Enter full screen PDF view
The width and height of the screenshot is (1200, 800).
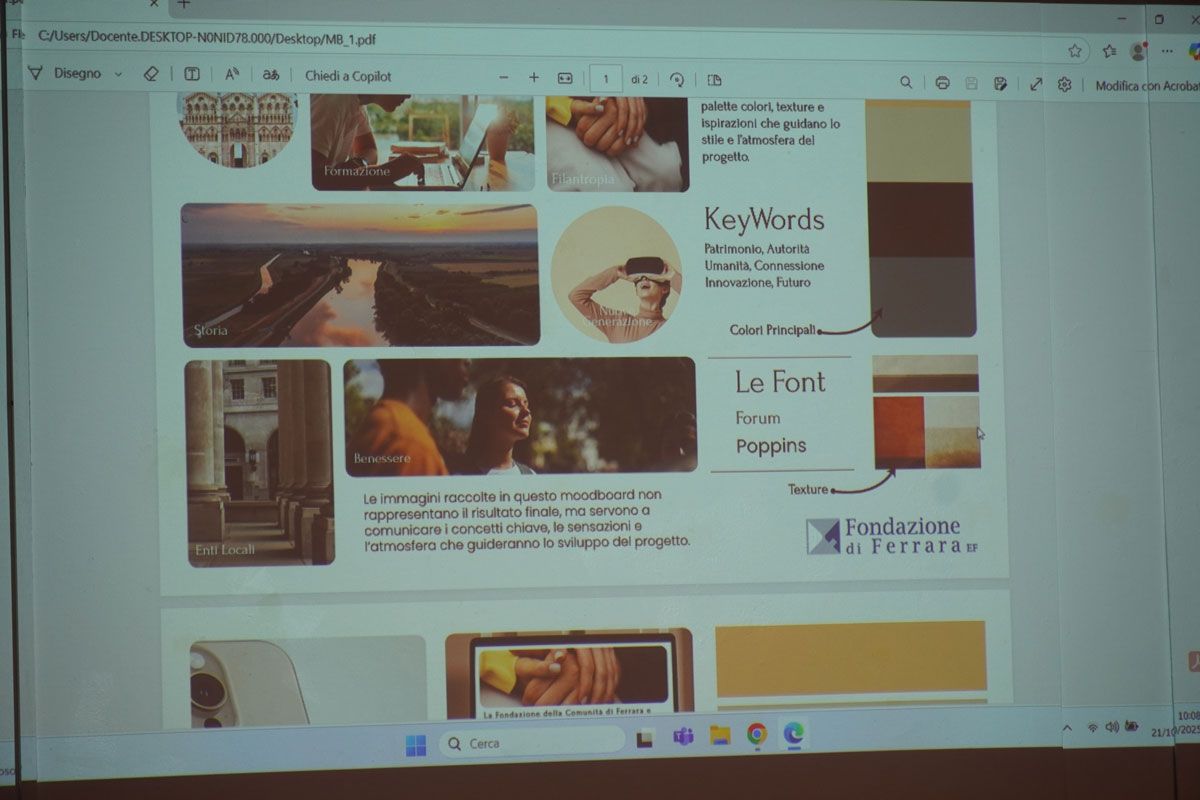click(1036, 84)
